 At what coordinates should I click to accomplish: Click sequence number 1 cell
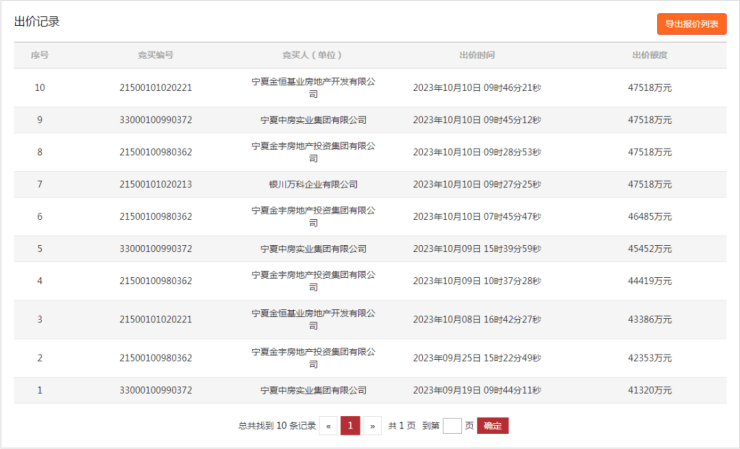pos(40,390)
